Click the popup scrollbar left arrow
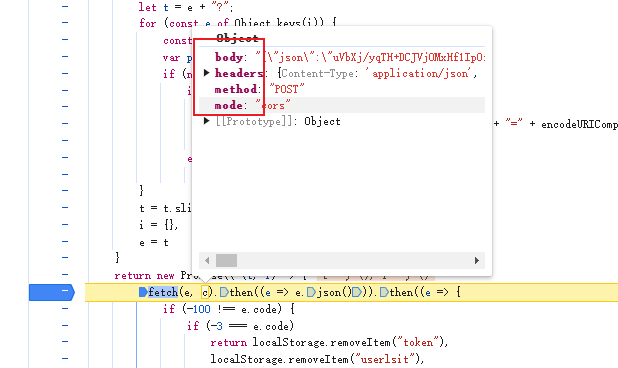This screenshot has height=368, width=618. point(207,260)
